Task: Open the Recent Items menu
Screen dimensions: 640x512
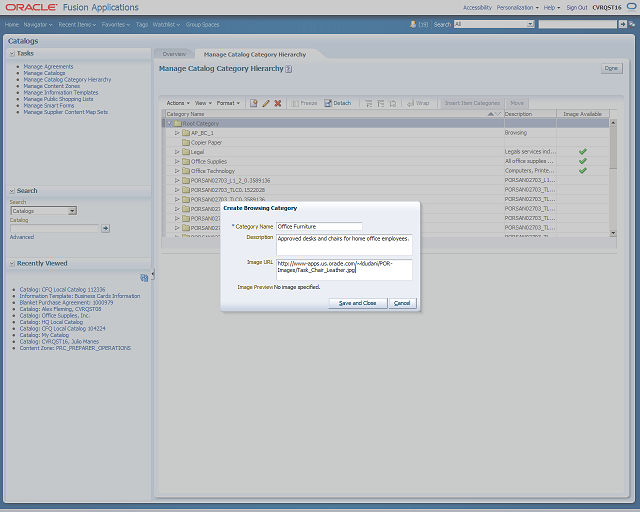Action: 77,24
